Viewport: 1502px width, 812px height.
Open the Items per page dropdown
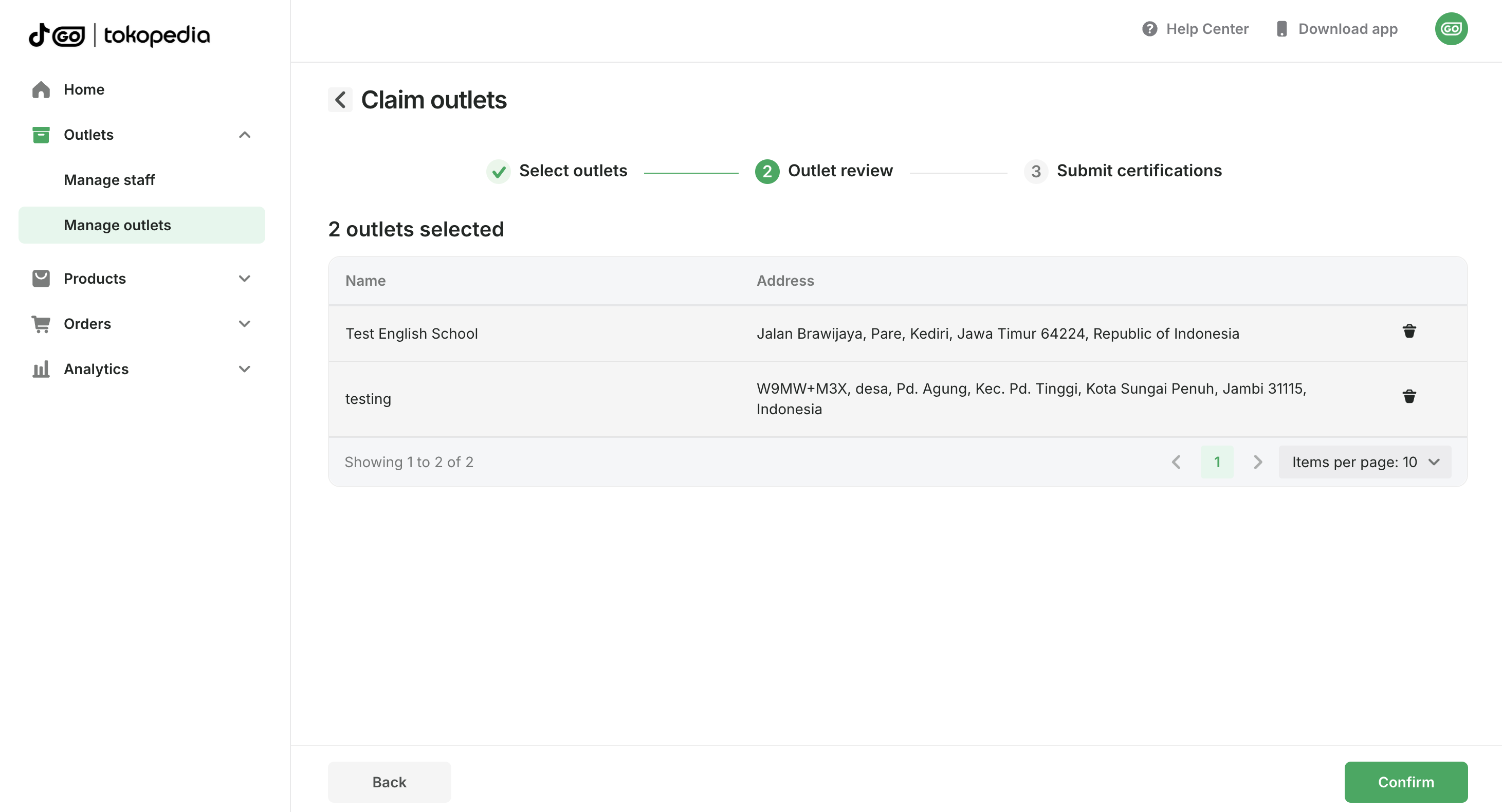[x=1364, y=462]
